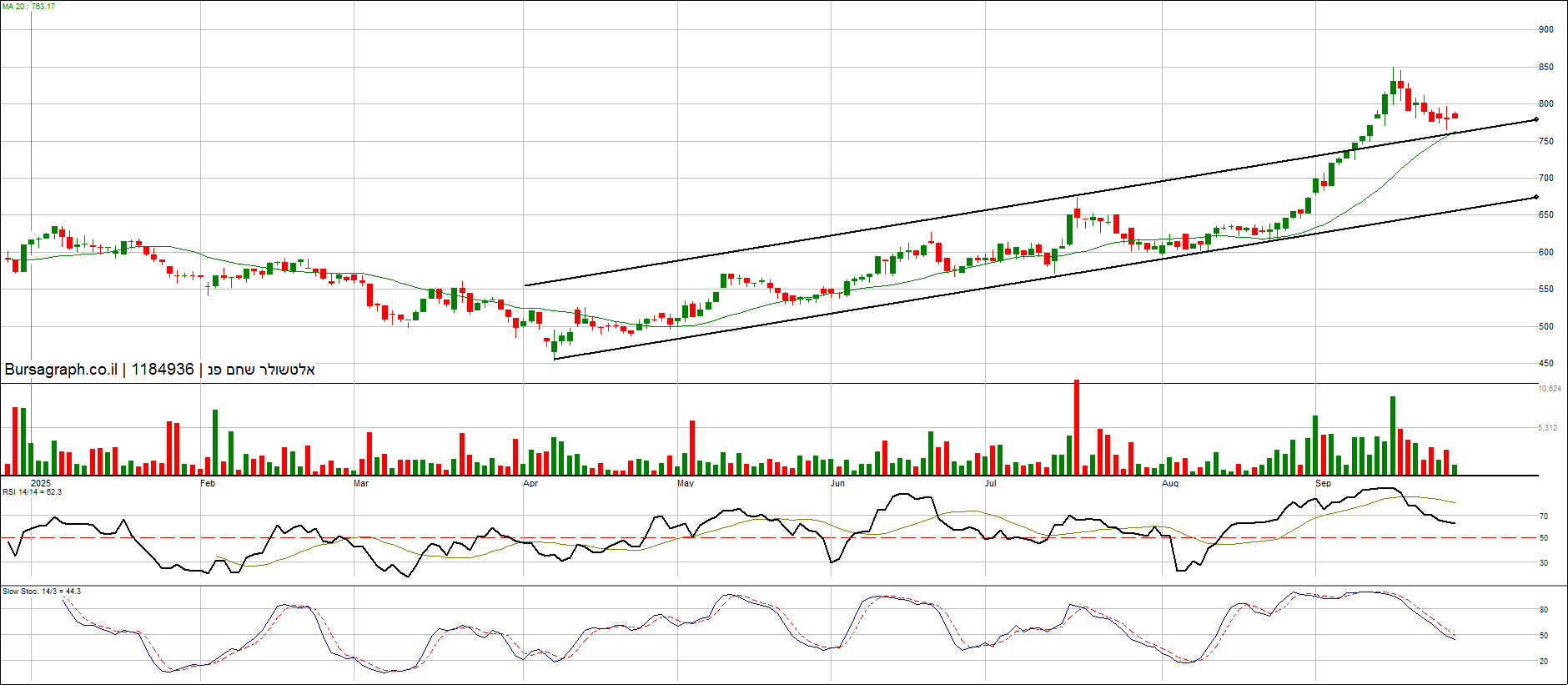Click the Sep label on the time axis
The image size is (1568, 685).
(x=1323, y=484)
